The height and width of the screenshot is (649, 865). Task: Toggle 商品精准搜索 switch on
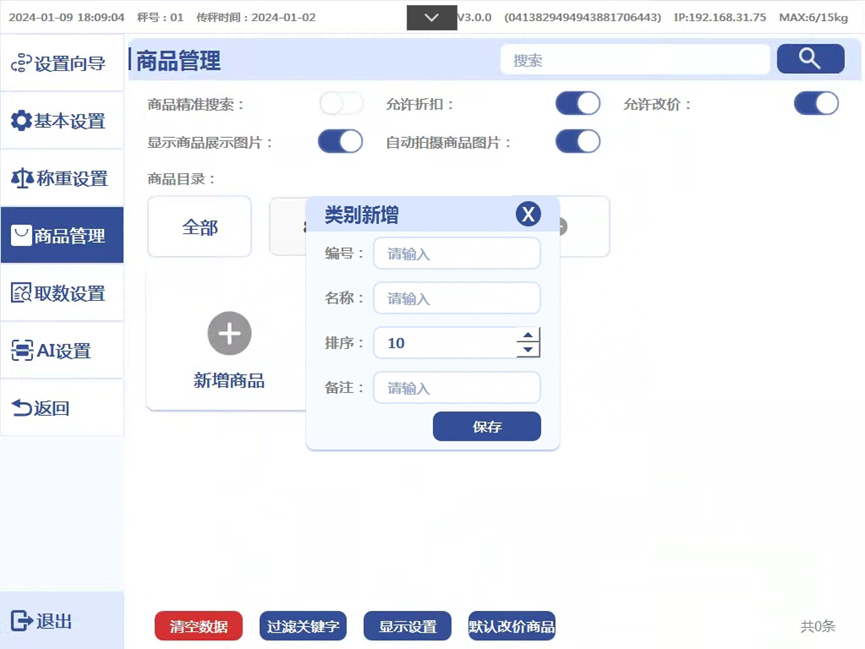coord(341,104)
